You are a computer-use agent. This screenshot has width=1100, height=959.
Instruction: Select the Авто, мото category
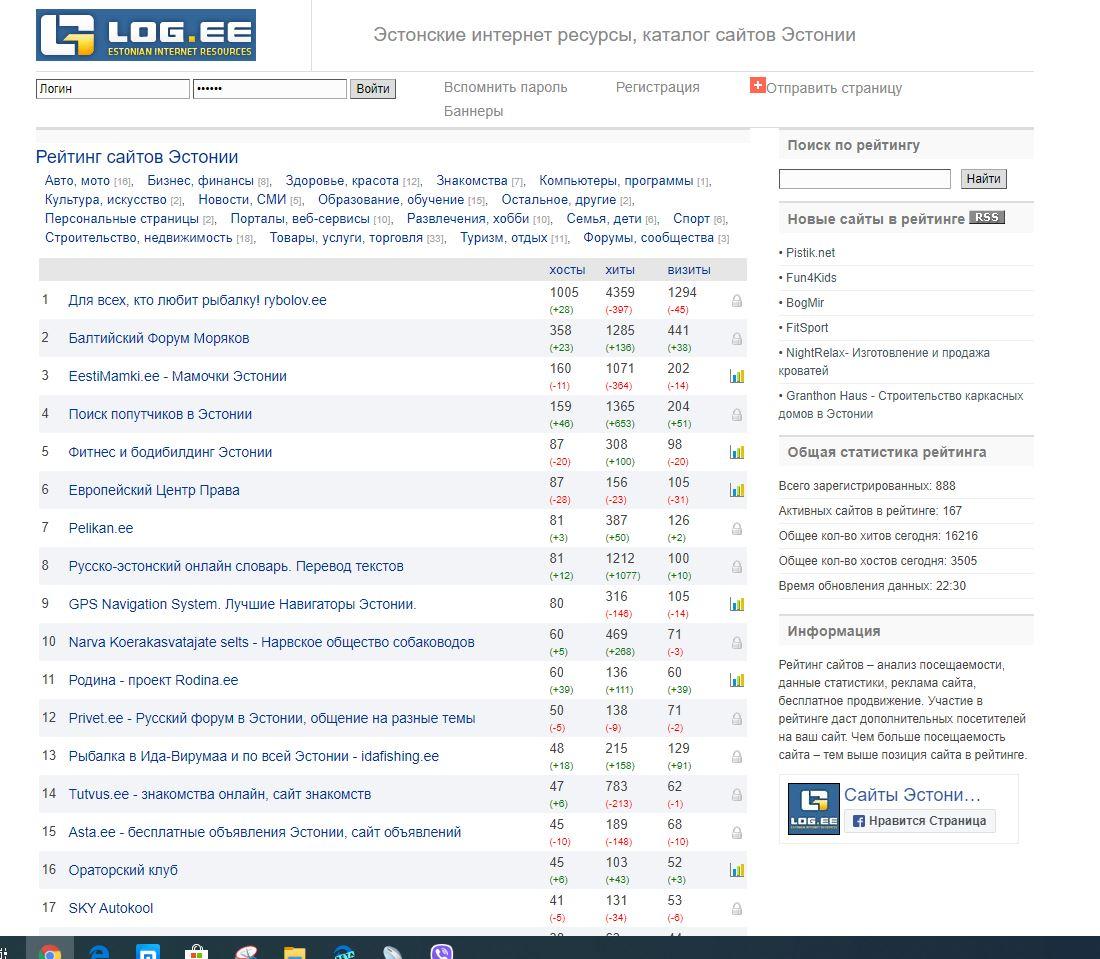coord(77,181)
